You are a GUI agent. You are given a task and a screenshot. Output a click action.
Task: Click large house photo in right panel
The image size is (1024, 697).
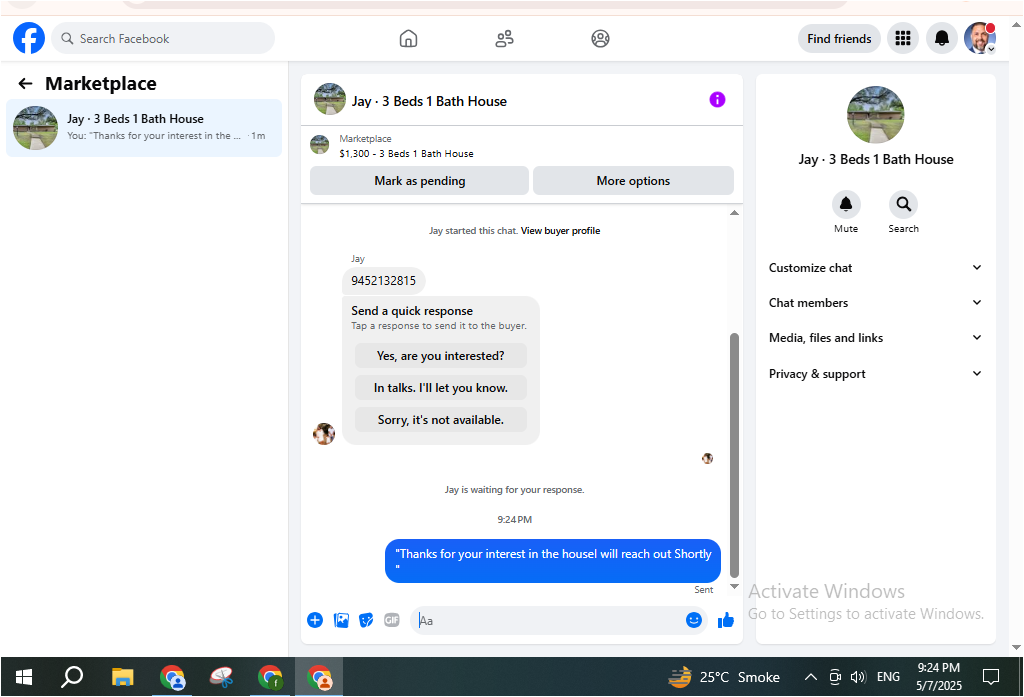(875, 114)
